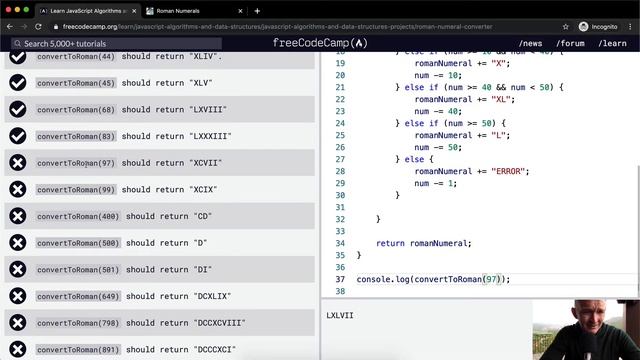
Task: Click the browser forward arrow
Action: (x=24, y=27)
